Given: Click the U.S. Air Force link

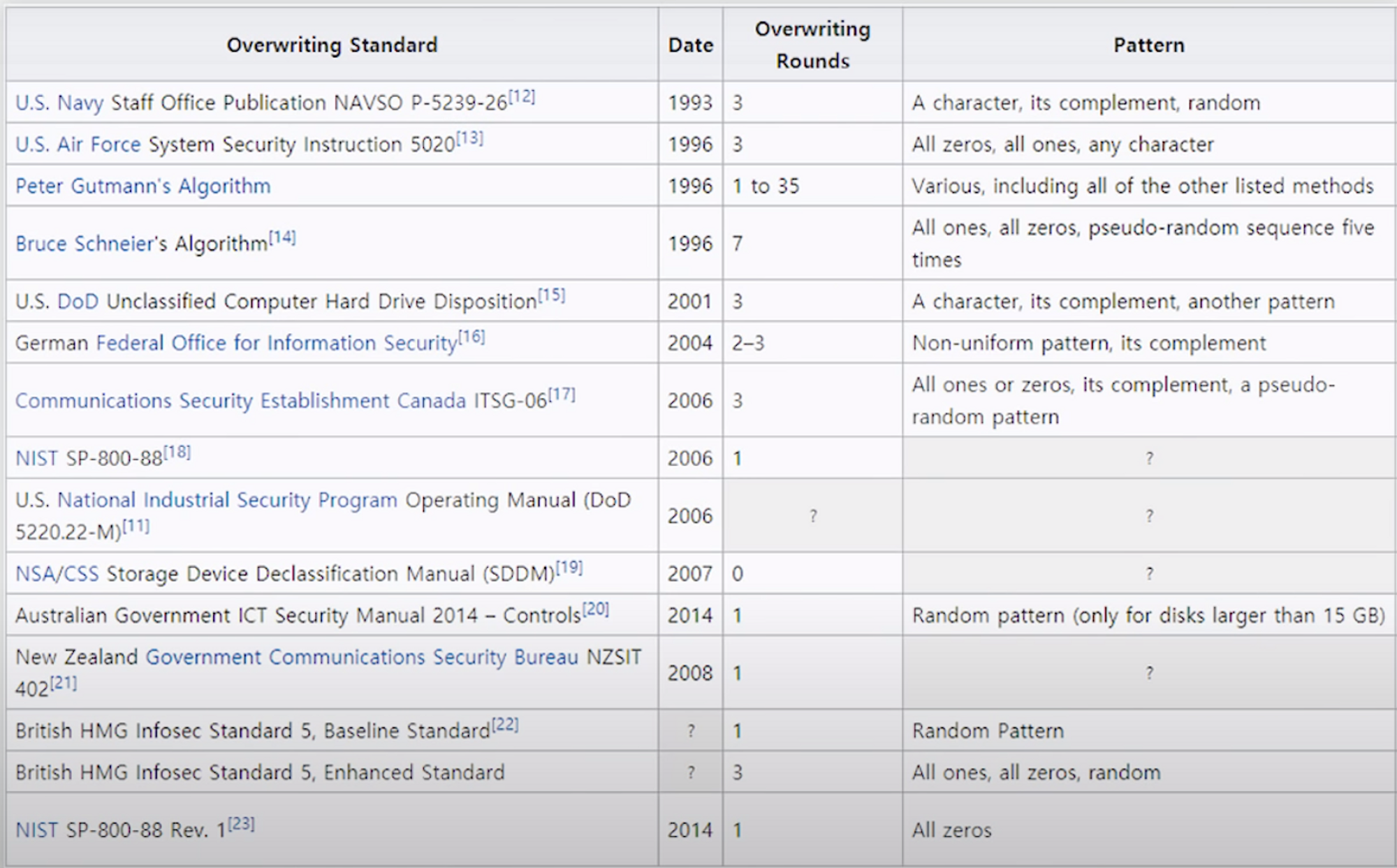Looking at the screenshot, I should coord(78,145).
